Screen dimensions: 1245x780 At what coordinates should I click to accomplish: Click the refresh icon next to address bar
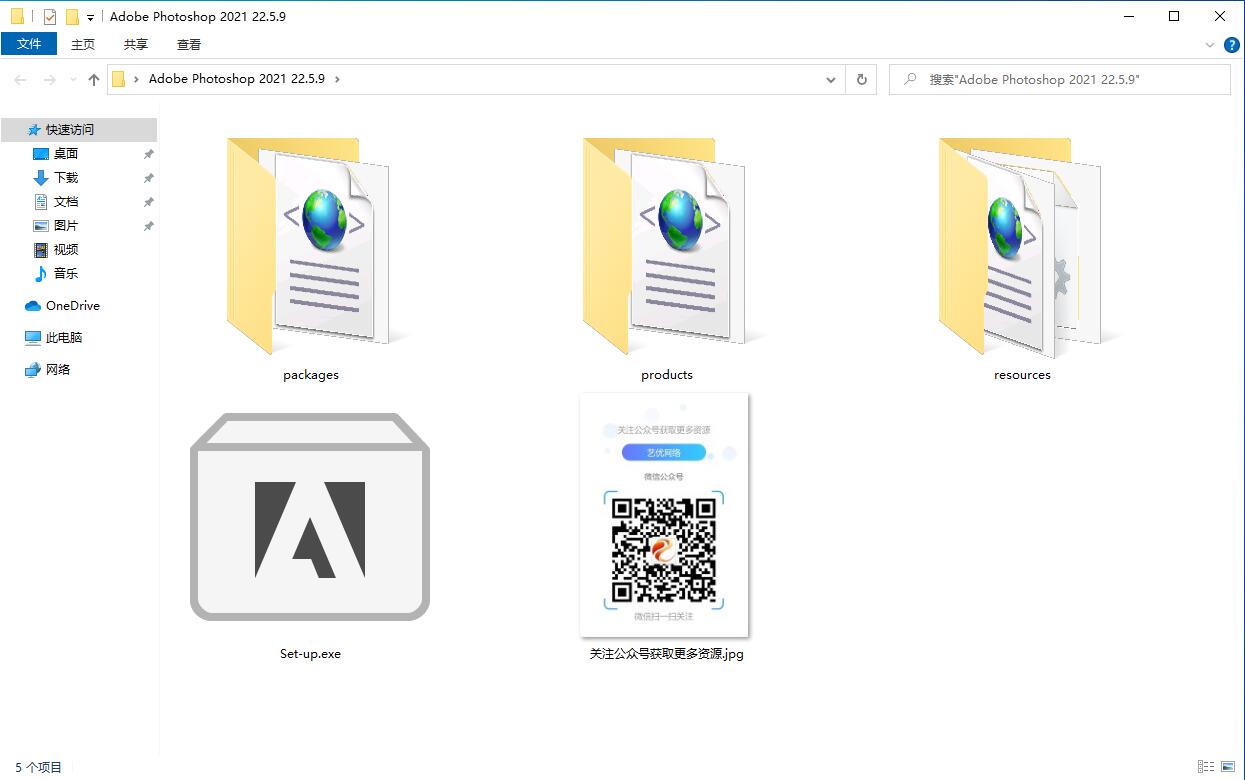(x=861, y=79)
